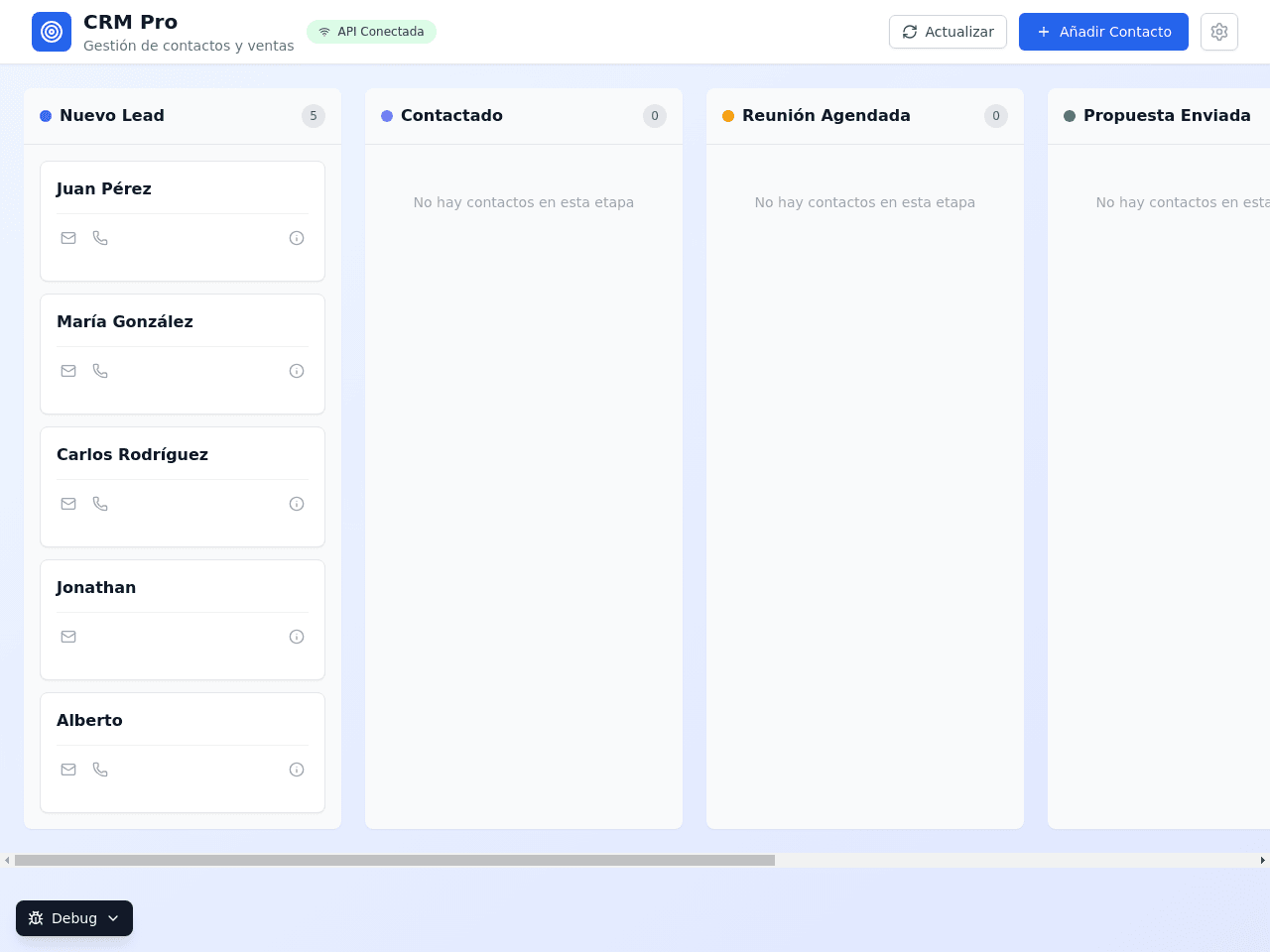This screenshot has width=1270, height=952.
Task: Open Jonathan's info icon
Action: (x=297, y=637)
